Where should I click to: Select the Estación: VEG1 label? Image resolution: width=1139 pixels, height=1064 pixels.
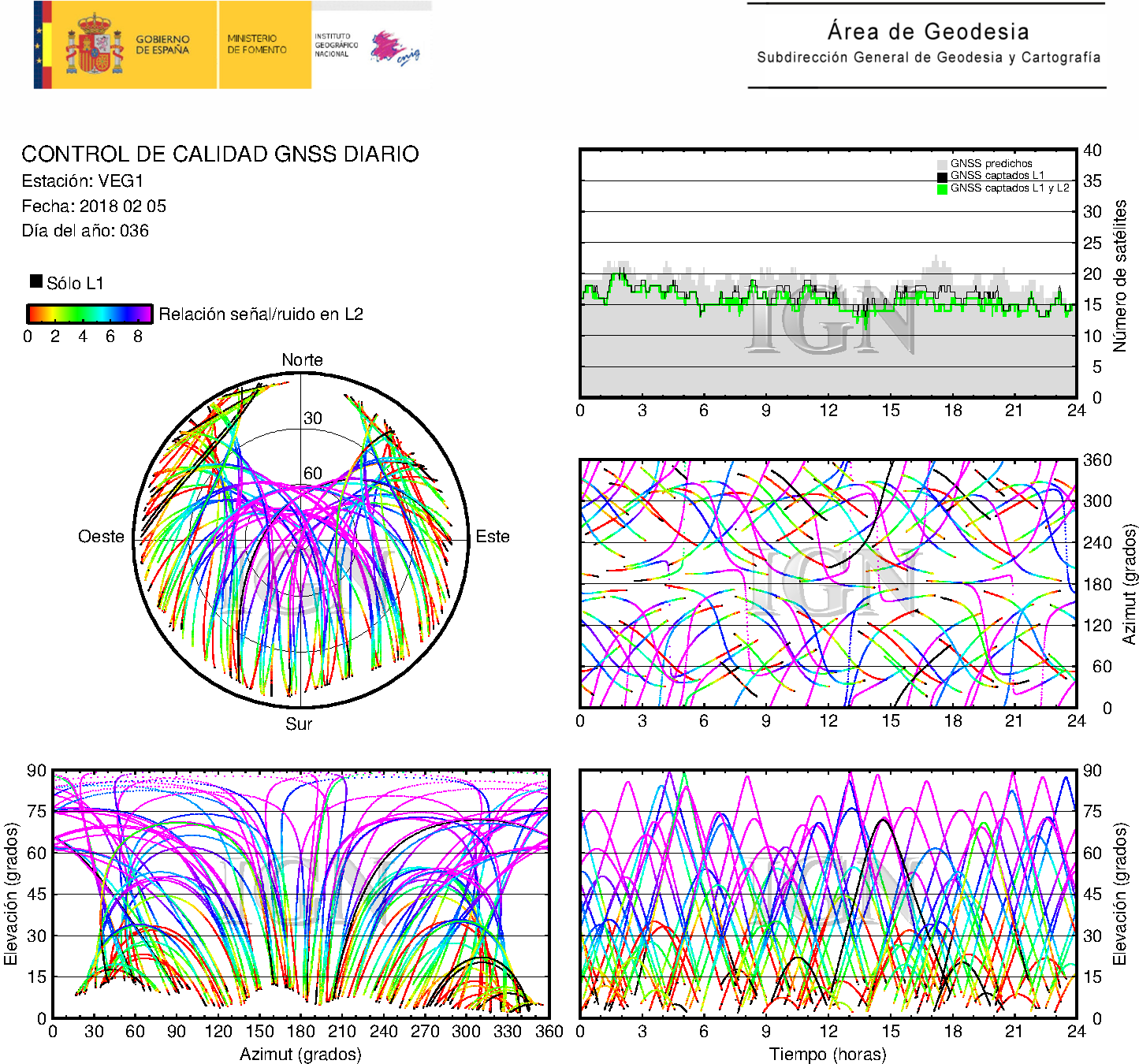point(82,181)
